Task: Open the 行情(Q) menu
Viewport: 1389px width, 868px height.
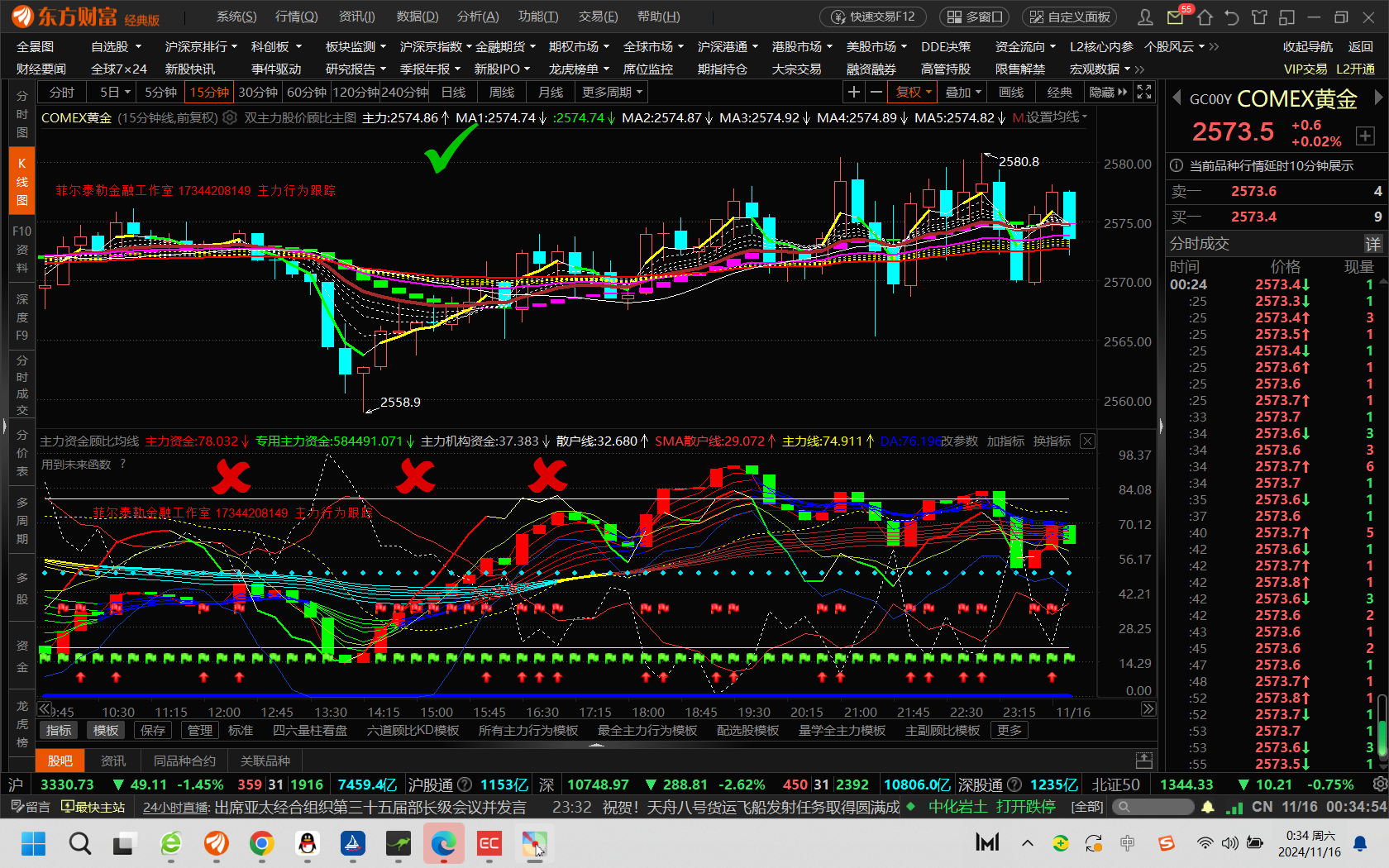Action: 296,17
